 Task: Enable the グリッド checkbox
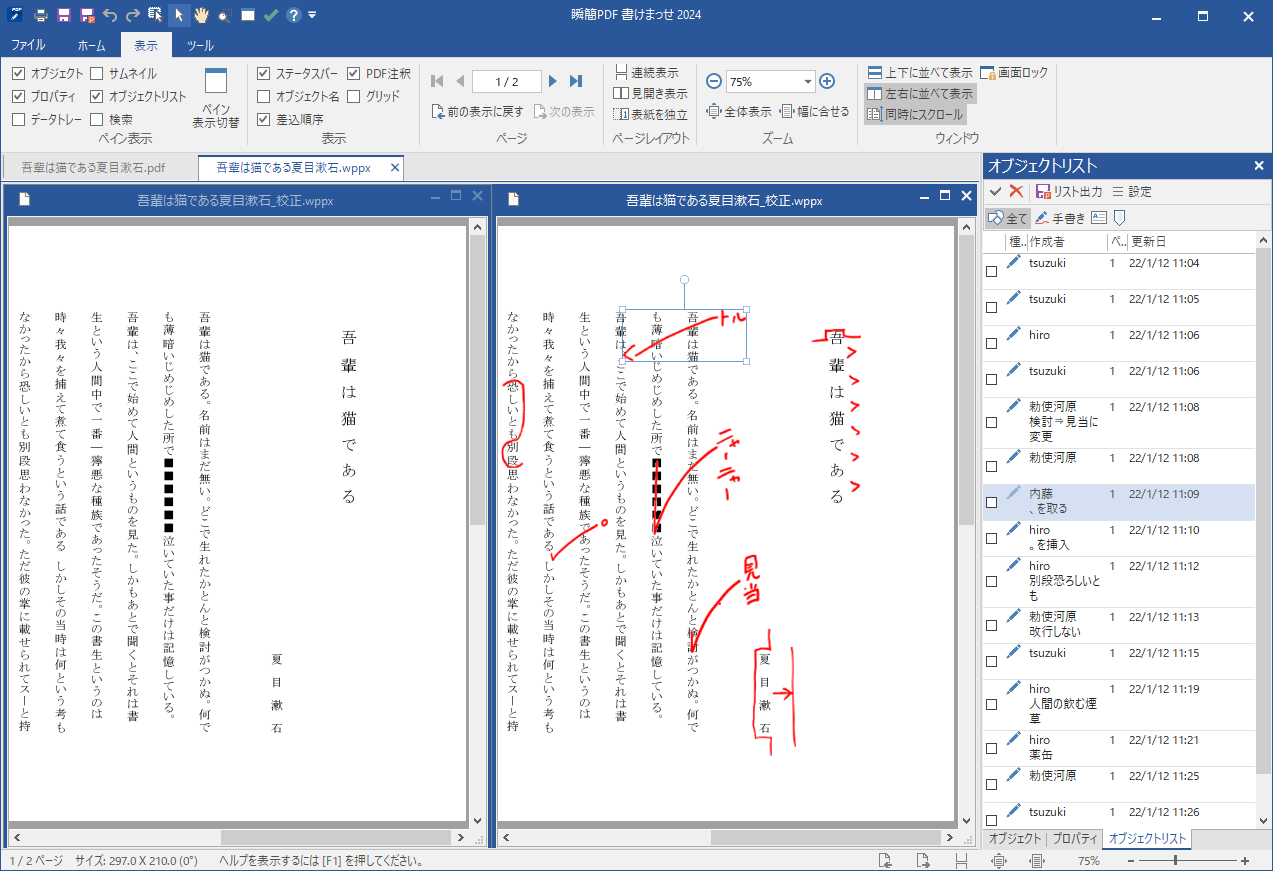[354, 97]
